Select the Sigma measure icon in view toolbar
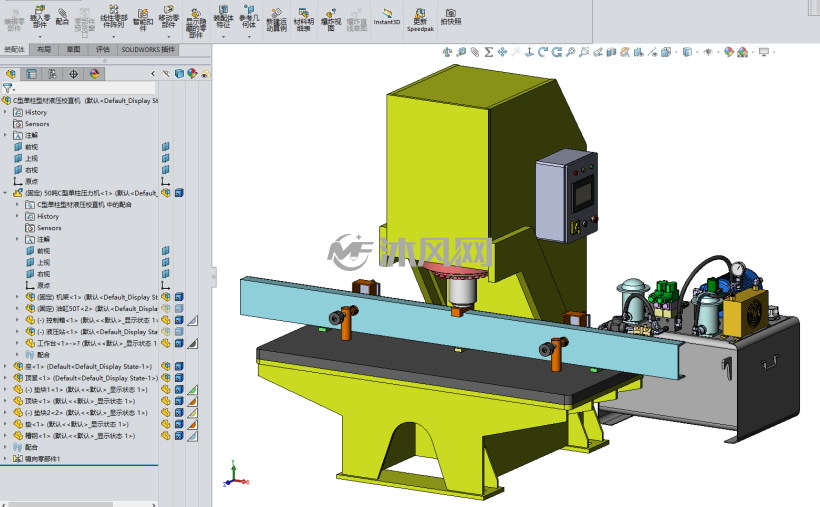820x507 pixels. coord(488,52)
